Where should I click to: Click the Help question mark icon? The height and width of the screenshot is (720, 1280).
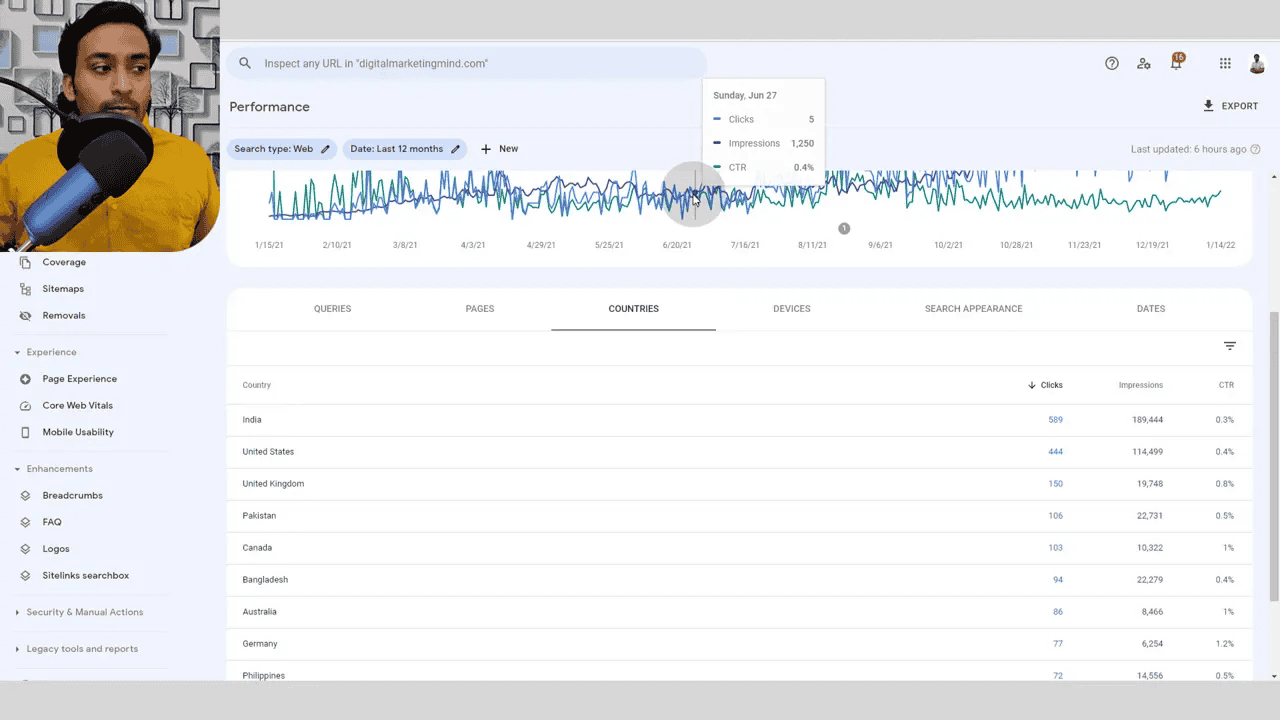[1112, 63]
